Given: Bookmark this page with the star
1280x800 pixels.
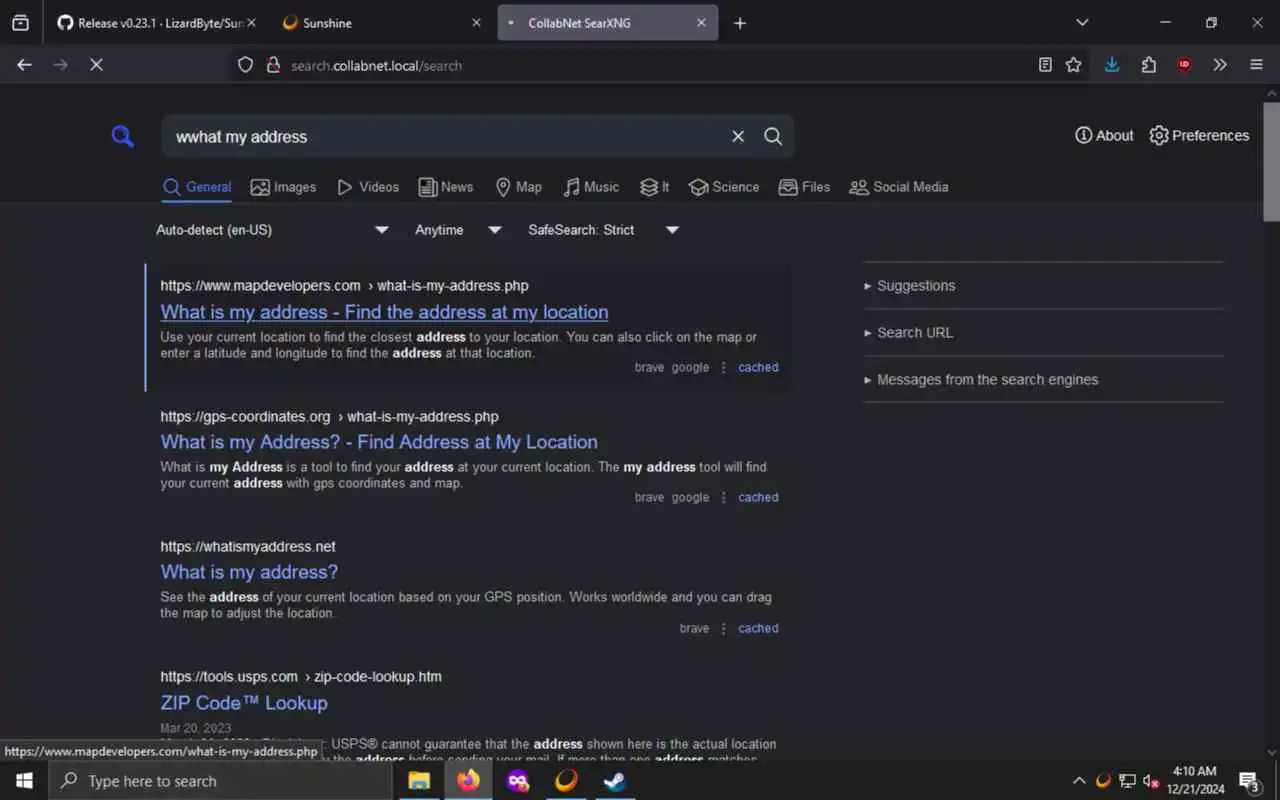Looking at the screenshot, I should 1073,64.
